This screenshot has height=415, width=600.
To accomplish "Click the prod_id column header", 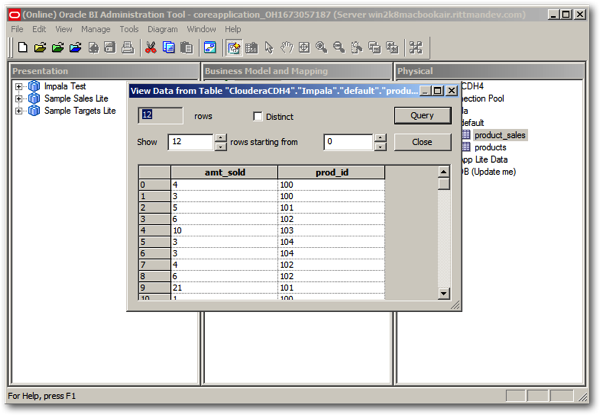I will [x=331, y=173].
